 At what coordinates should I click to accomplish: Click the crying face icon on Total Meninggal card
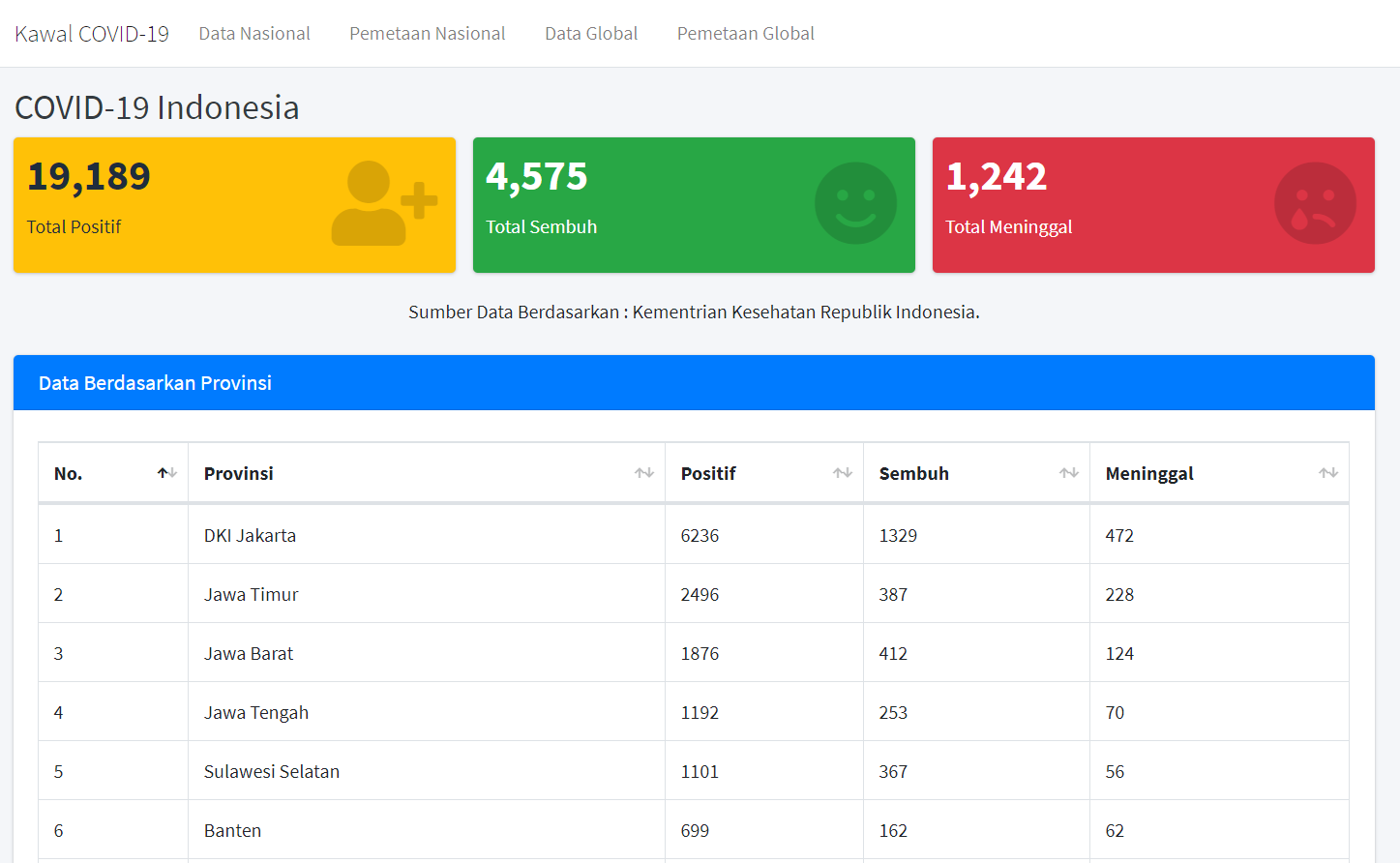[1315, 203]
